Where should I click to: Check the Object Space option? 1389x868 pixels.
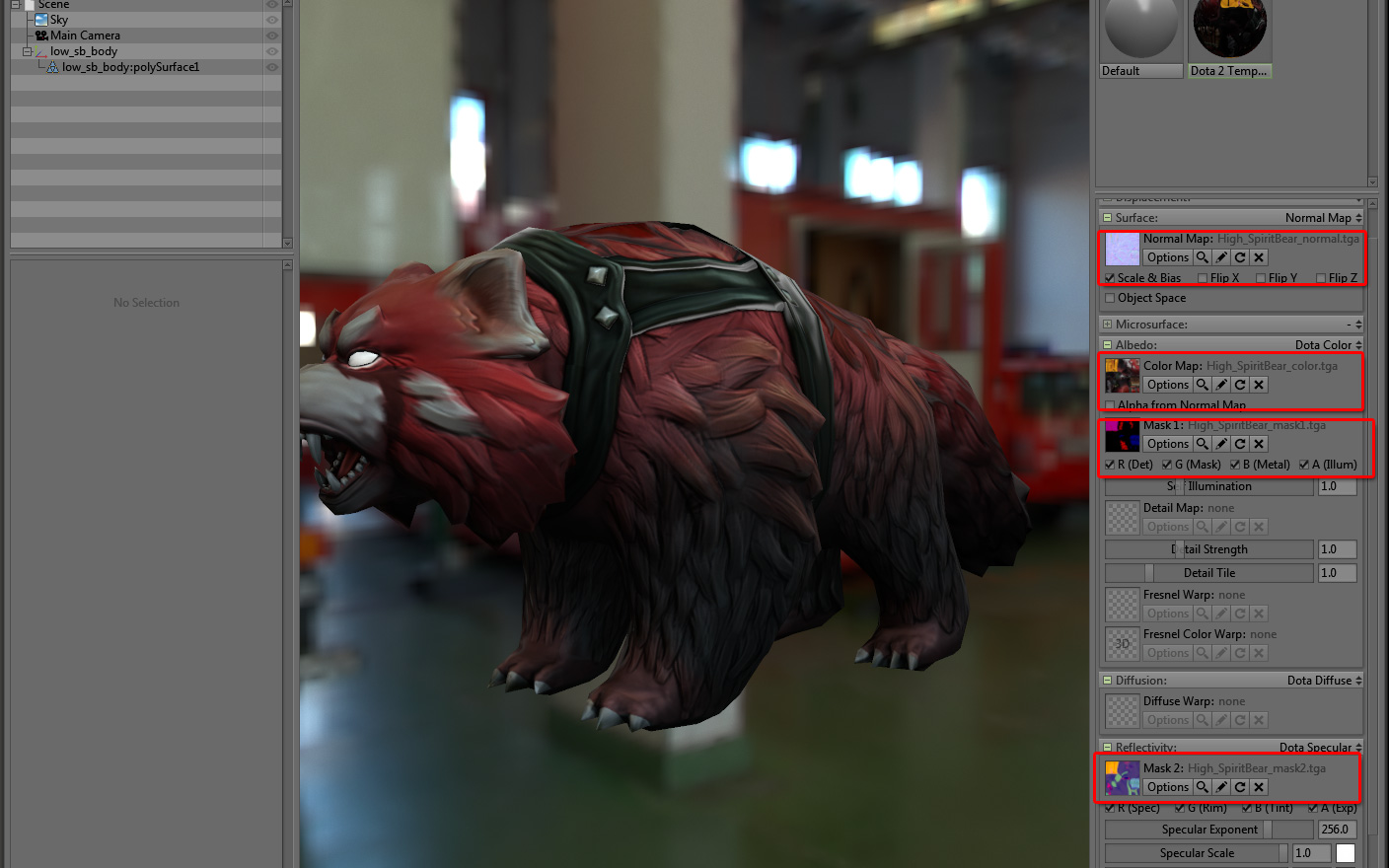1110,298
